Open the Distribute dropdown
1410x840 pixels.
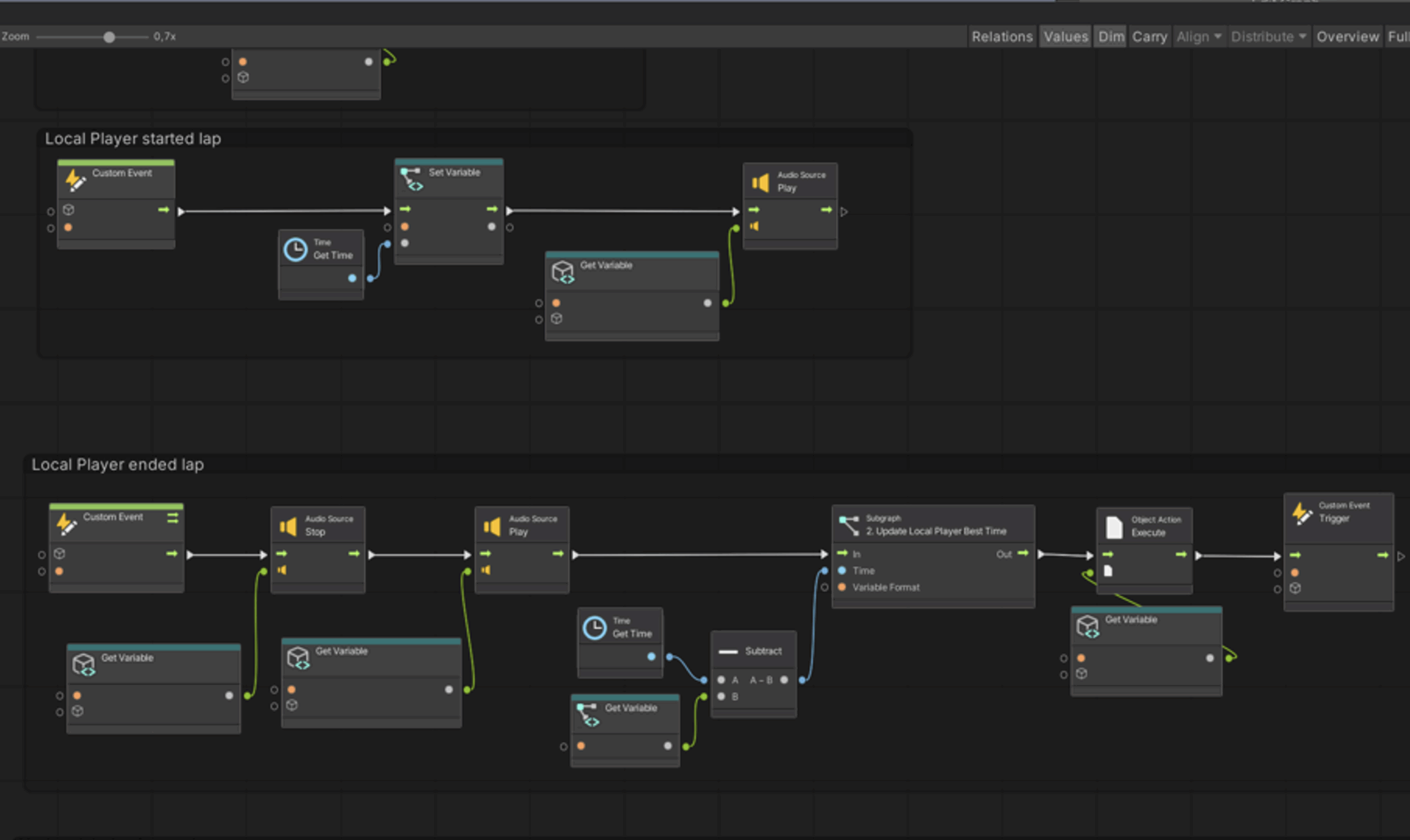(1268, 37)
